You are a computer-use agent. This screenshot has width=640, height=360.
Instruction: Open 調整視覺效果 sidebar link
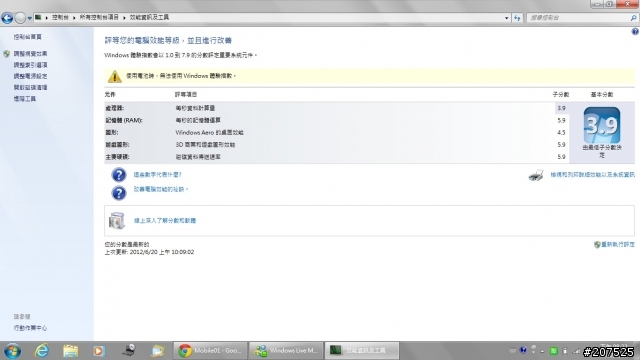(30, 53)
